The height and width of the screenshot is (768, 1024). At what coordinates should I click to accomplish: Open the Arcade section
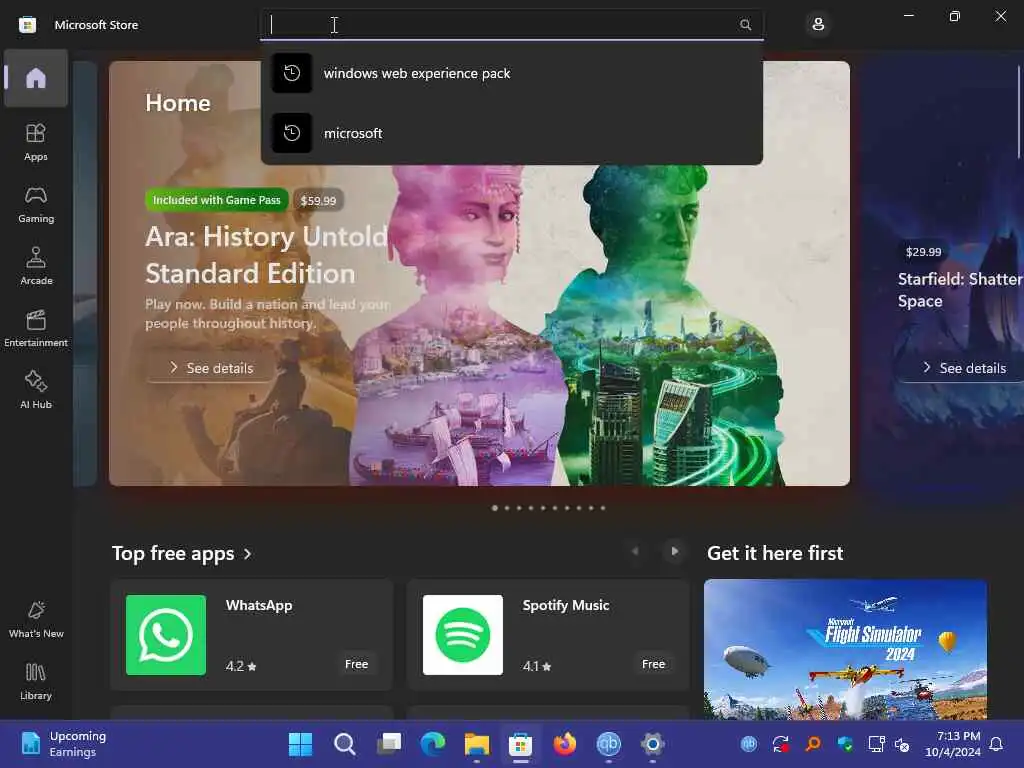point(36,266)
